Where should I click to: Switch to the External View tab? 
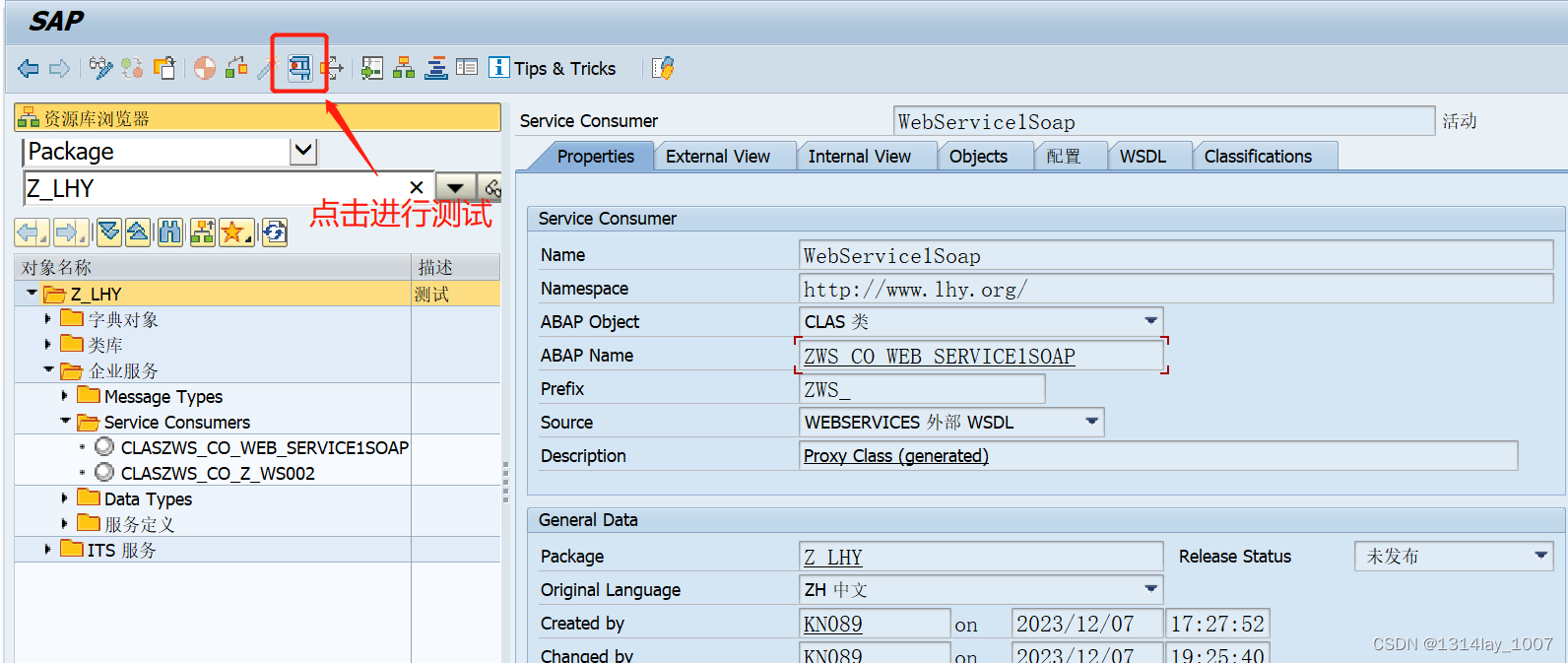tap(718, 156)
